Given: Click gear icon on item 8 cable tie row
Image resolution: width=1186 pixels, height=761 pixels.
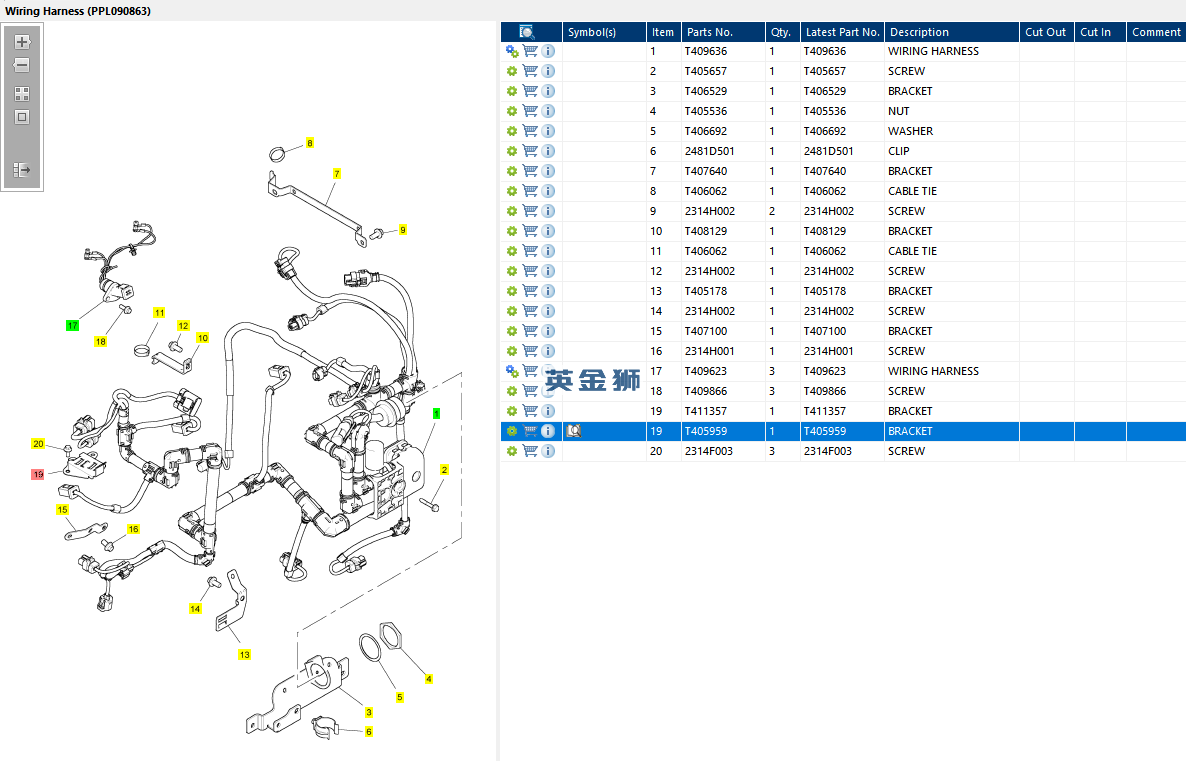Looking at the screenshot, I should [512, 191].
